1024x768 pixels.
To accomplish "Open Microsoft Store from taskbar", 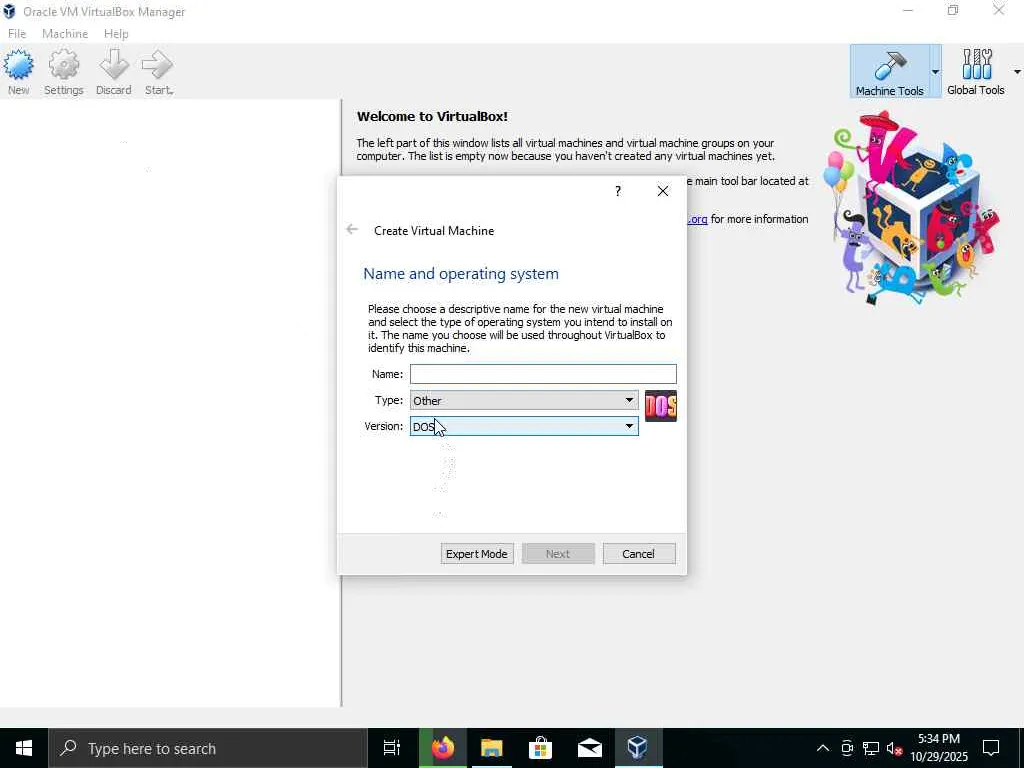I will coord(540,748).
